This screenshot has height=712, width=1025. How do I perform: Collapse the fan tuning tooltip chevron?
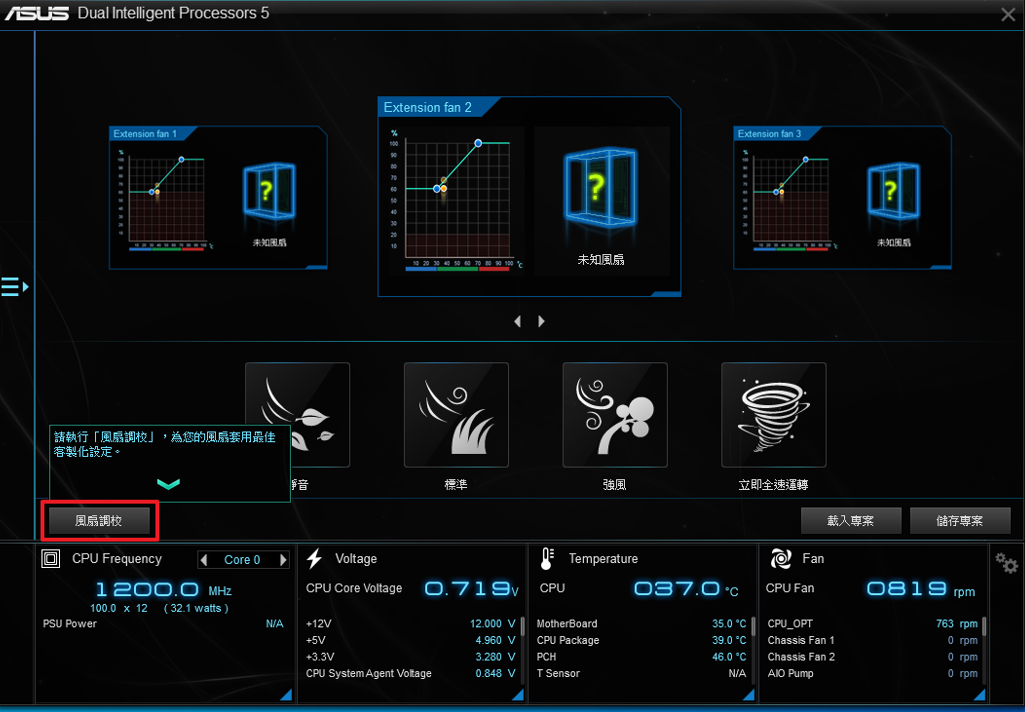tap(169, 484)
